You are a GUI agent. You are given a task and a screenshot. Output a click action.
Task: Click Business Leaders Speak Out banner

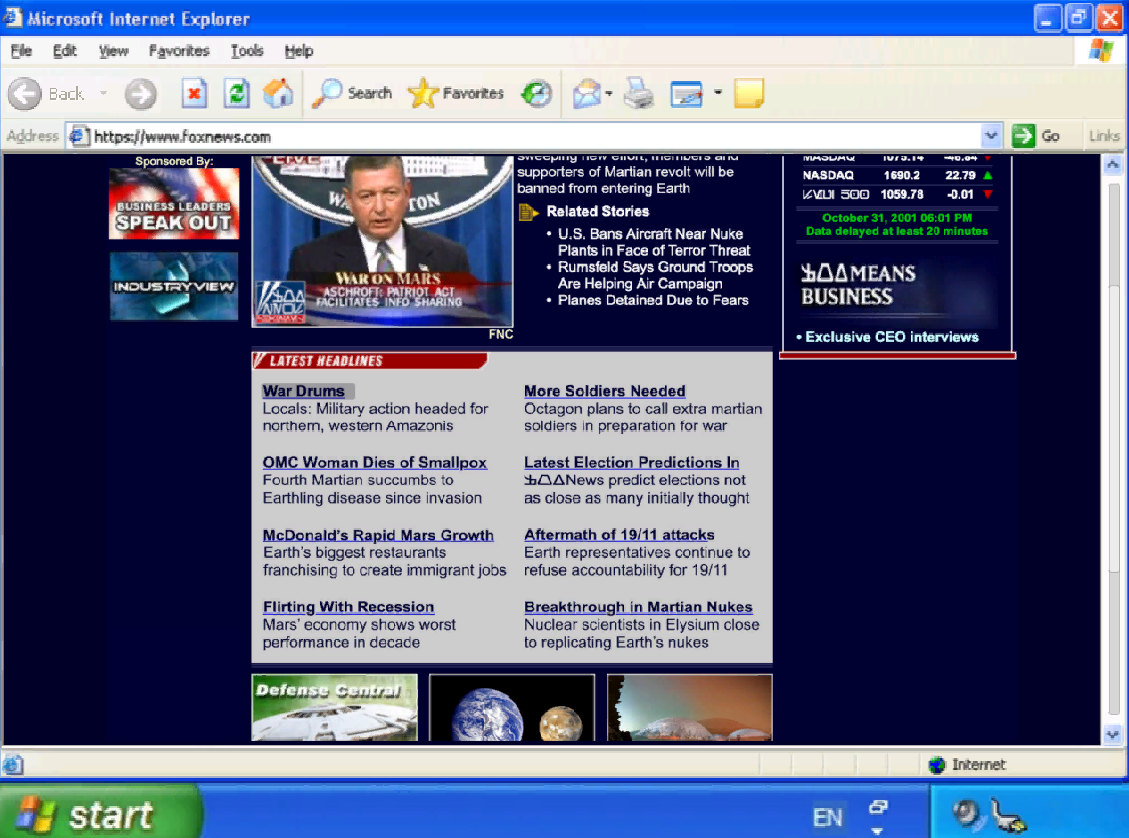(174, 204)
